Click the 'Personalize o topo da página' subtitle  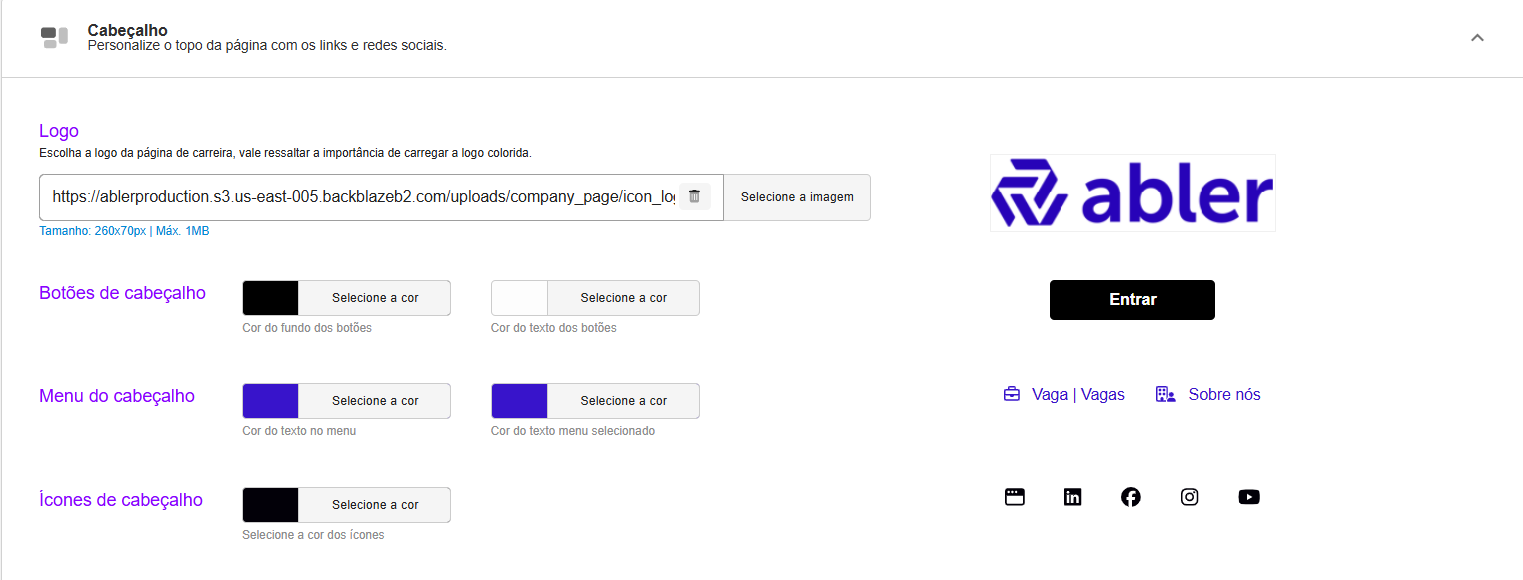tap(267, 45)
